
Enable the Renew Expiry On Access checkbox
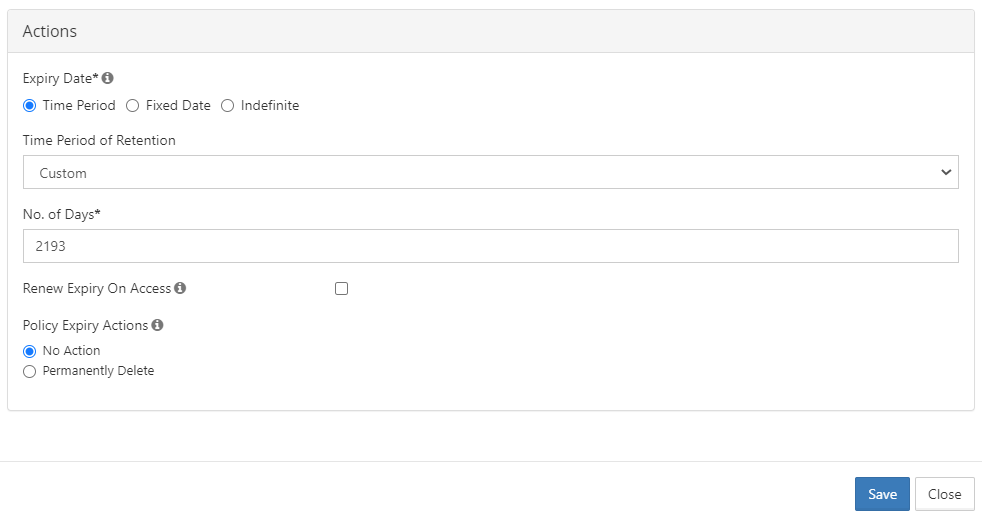342,288
